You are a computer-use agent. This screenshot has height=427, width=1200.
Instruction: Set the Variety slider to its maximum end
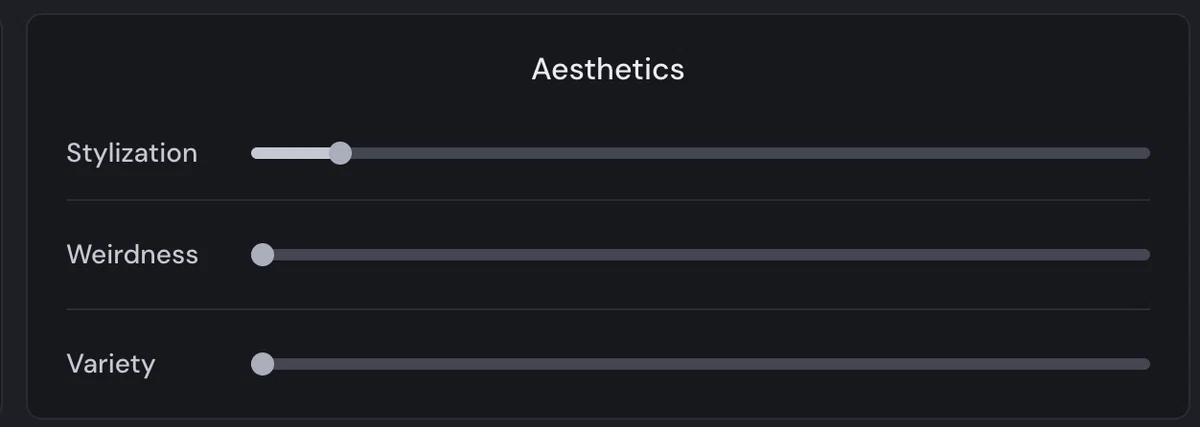click(1146, 364)
